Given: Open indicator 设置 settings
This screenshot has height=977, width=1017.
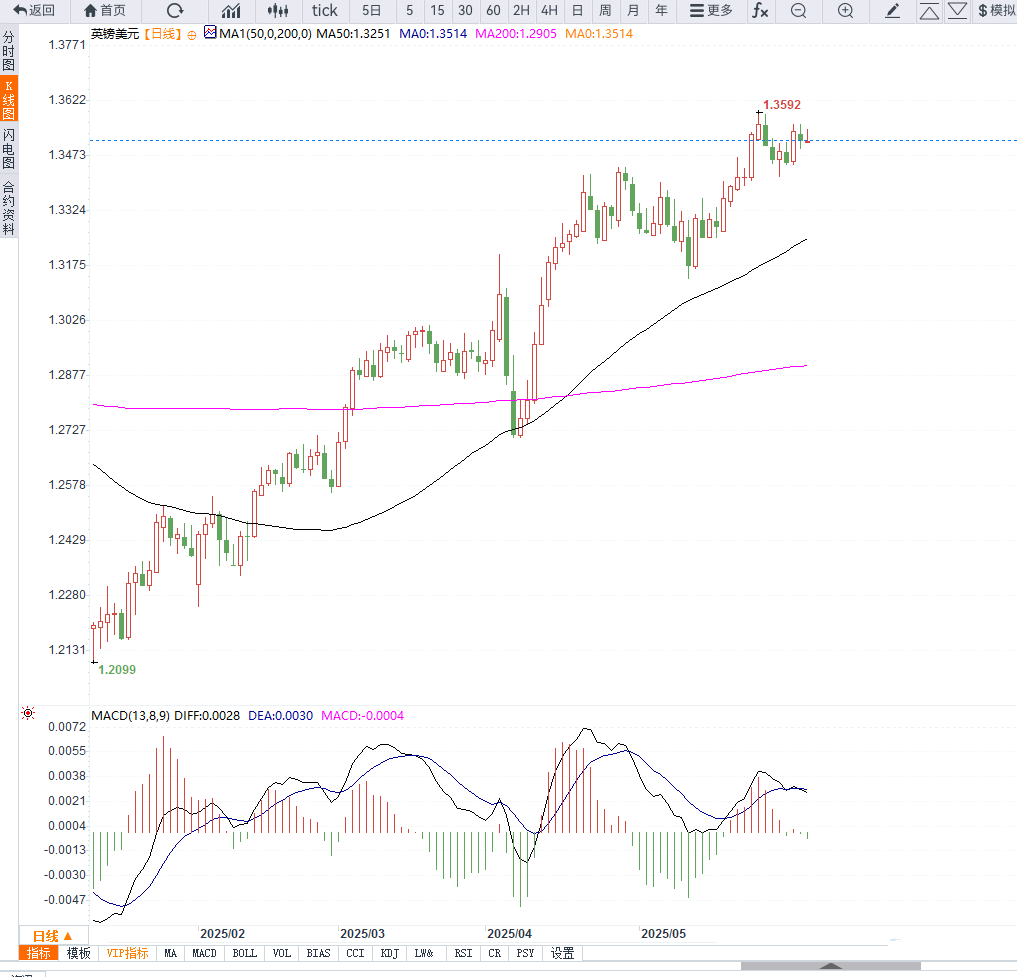Looking at the screenshot, I should tap(562, 953).
